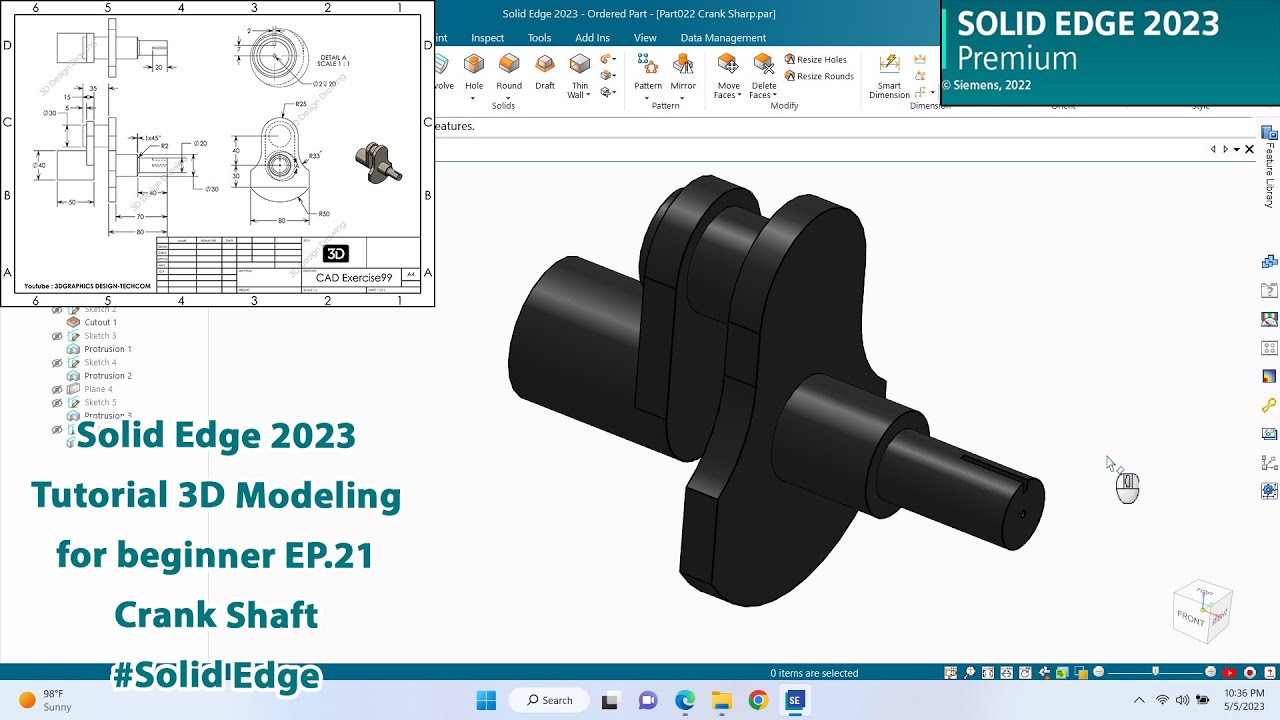Open the Hole dropdown arrow
The width and height of the screenshot is (1280, 720).
pos(474,97)
